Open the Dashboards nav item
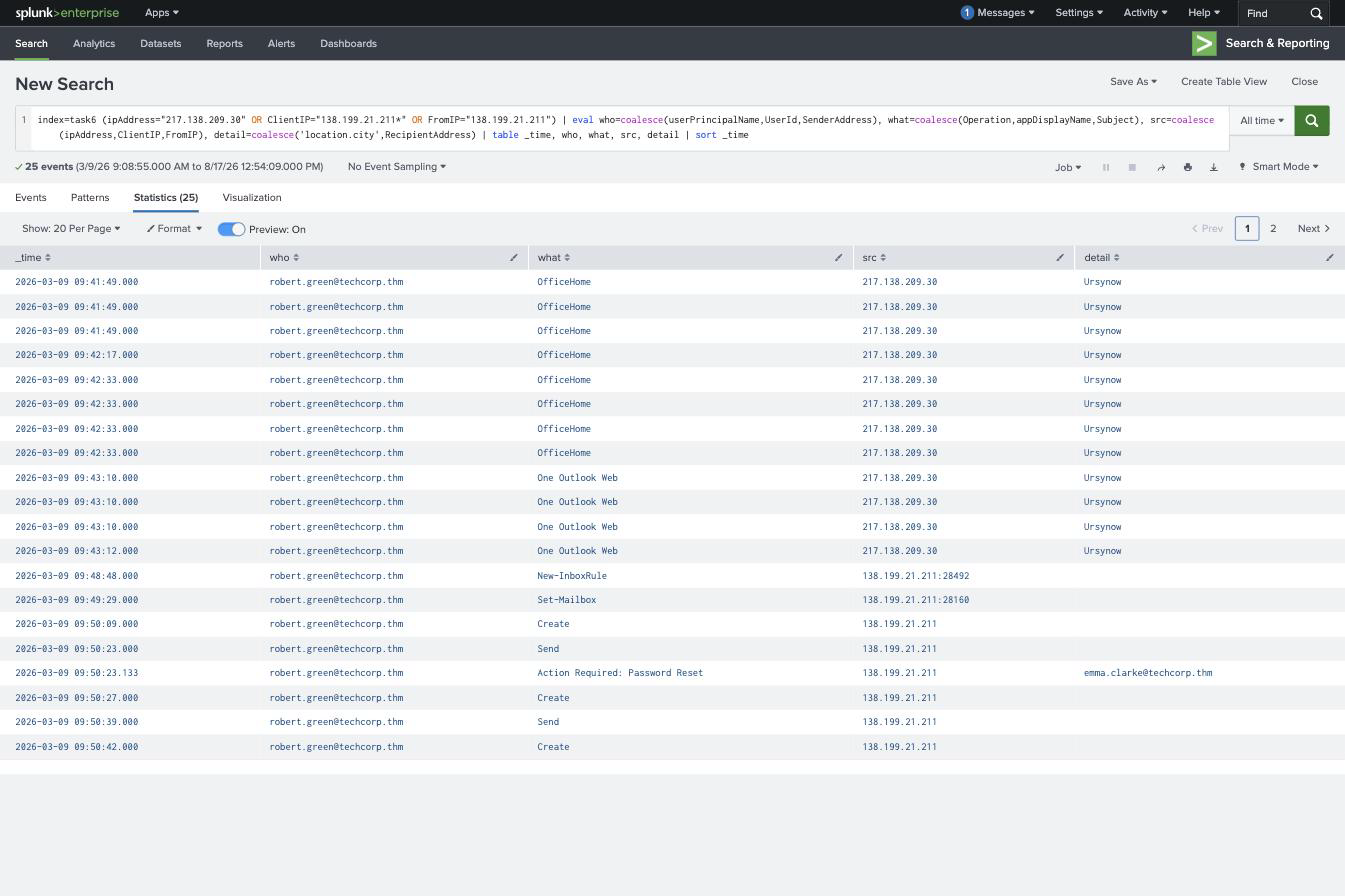 [348, 44]
